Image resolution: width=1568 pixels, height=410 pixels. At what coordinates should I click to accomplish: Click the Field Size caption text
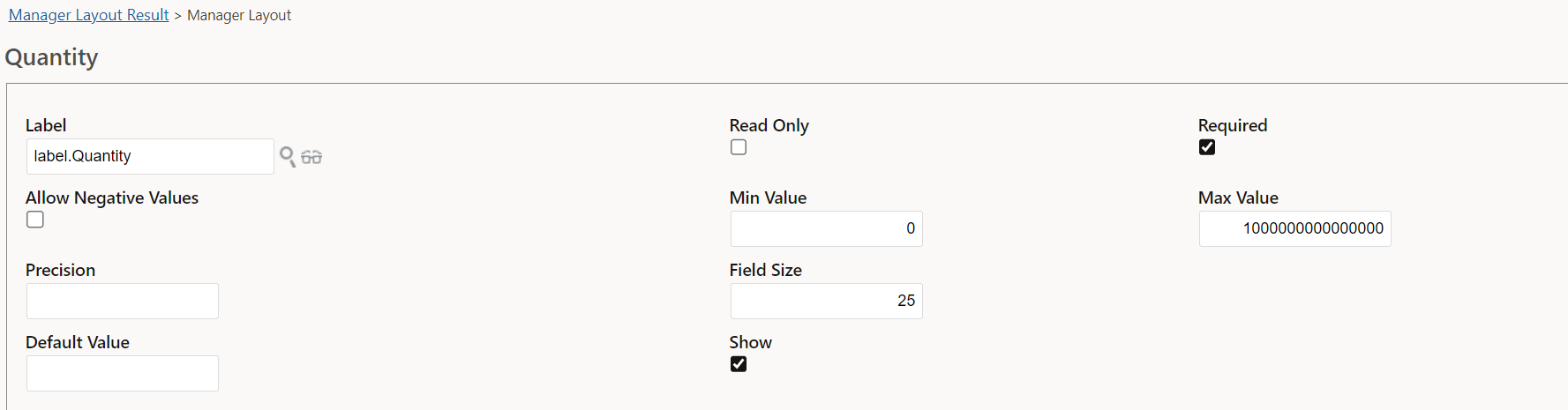765,270
